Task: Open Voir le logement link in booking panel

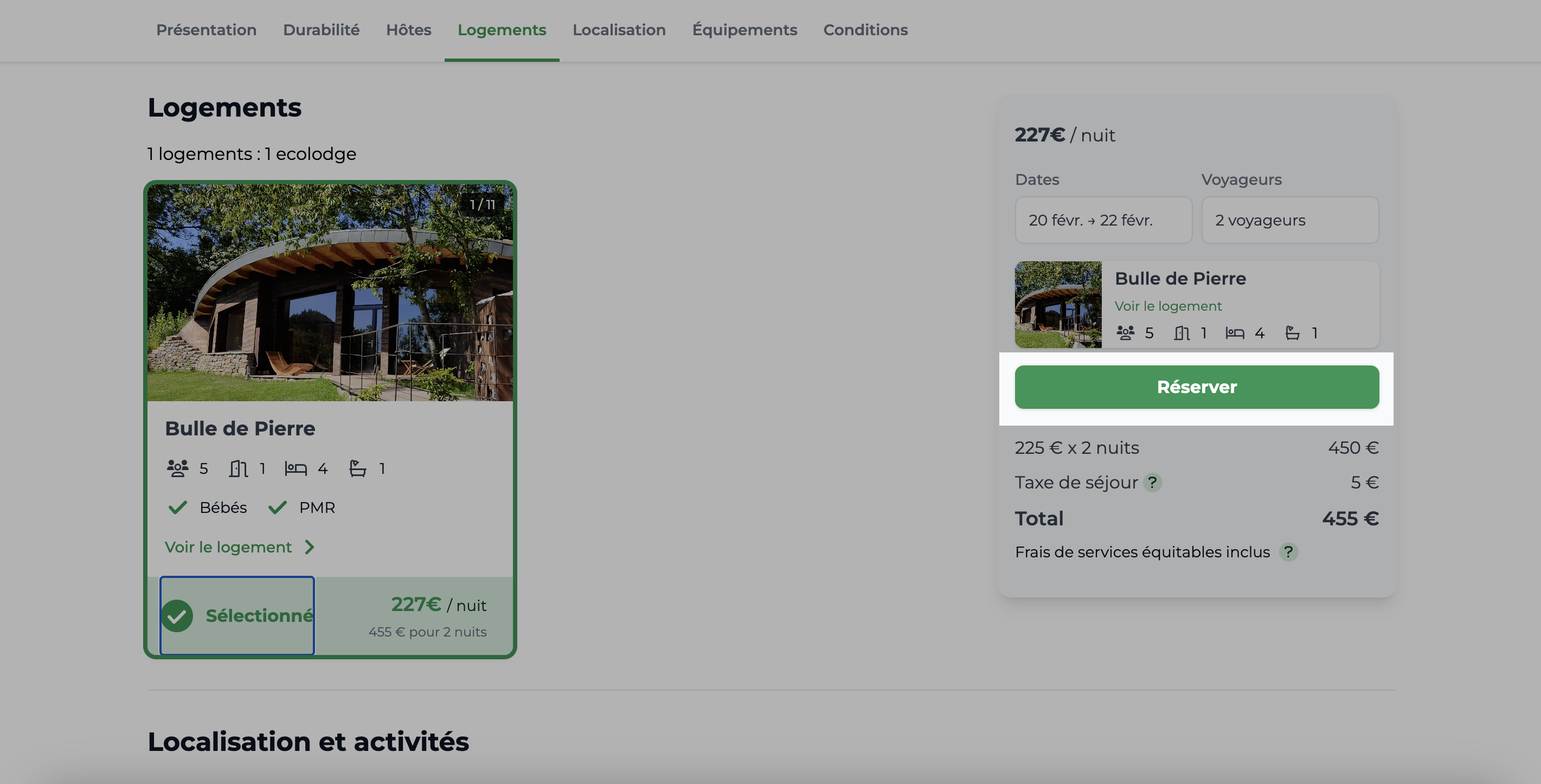Action: [1168, 306]
